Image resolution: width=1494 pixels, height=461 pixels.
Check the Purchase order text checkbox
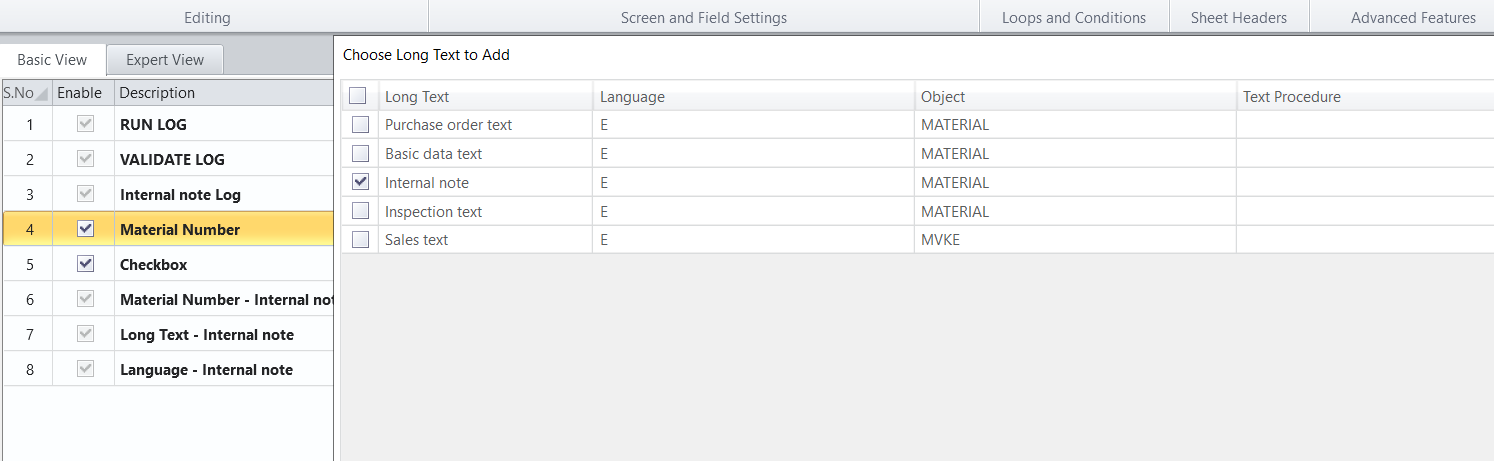(x=361, y=125)
